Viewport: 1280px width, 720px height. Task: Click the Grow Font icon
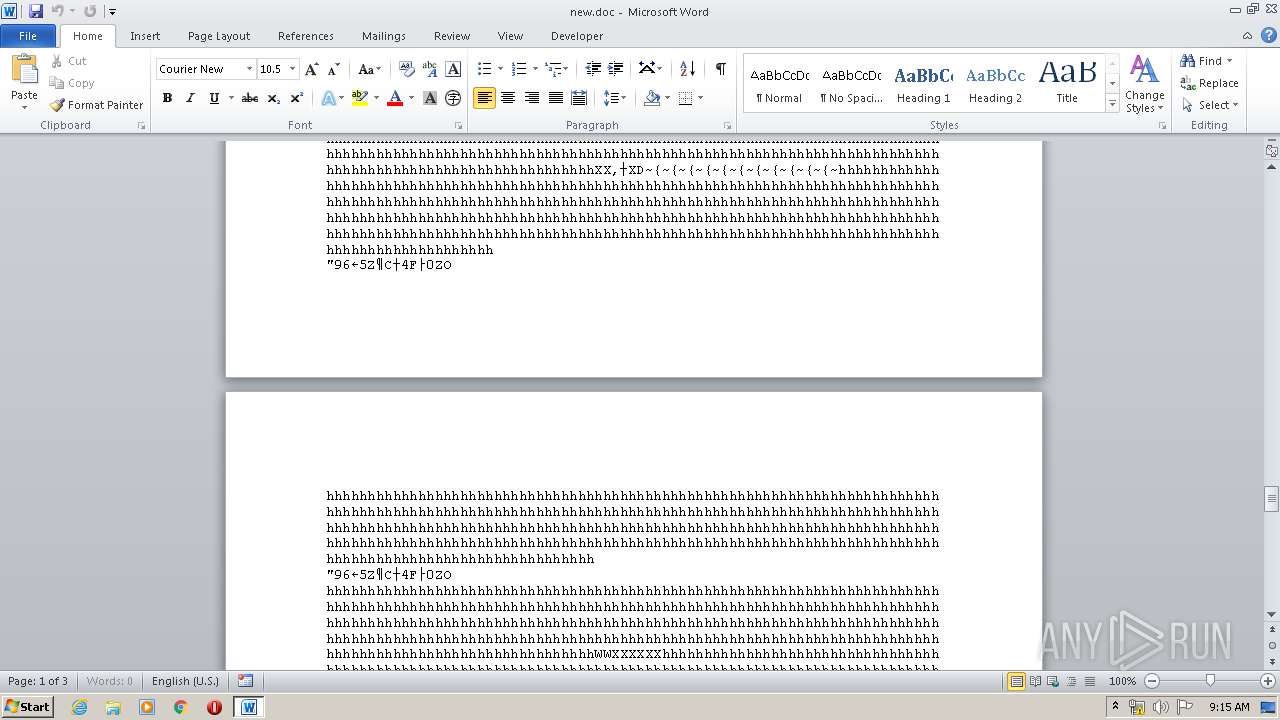(x=311, y=69)
